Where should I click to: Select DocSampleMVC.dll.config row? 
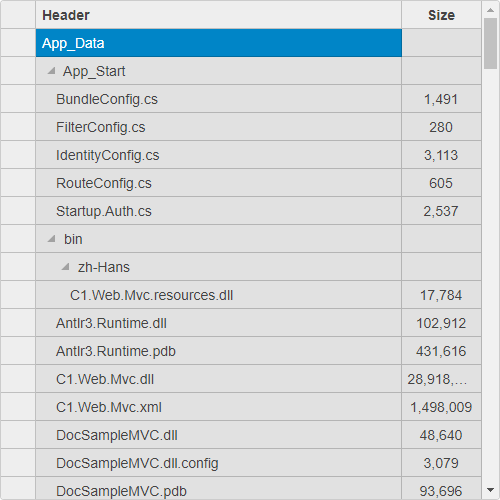(x=218, y=463)
